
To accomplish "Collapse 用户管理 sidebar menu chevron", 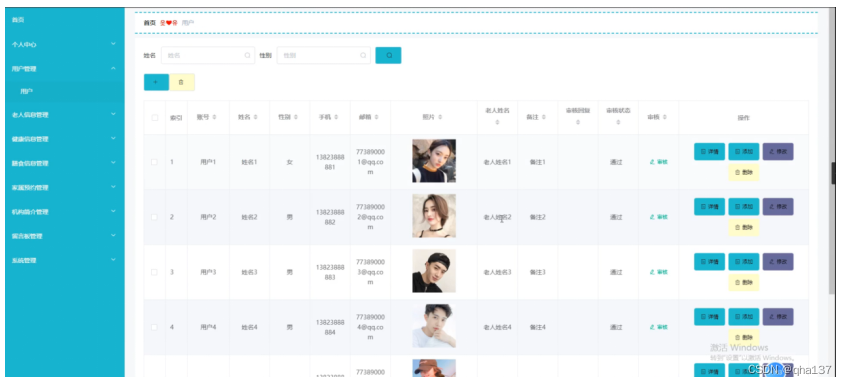I will 113,68.
